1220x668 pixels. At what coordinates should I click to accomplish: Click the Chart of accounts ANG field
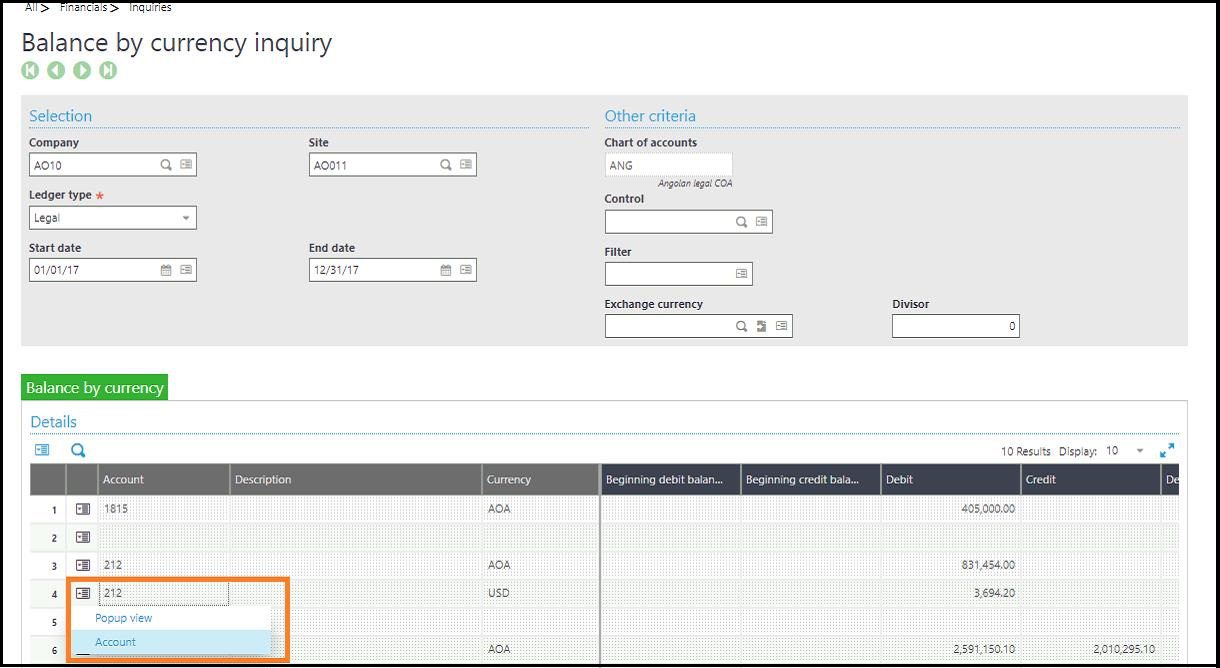669,165
